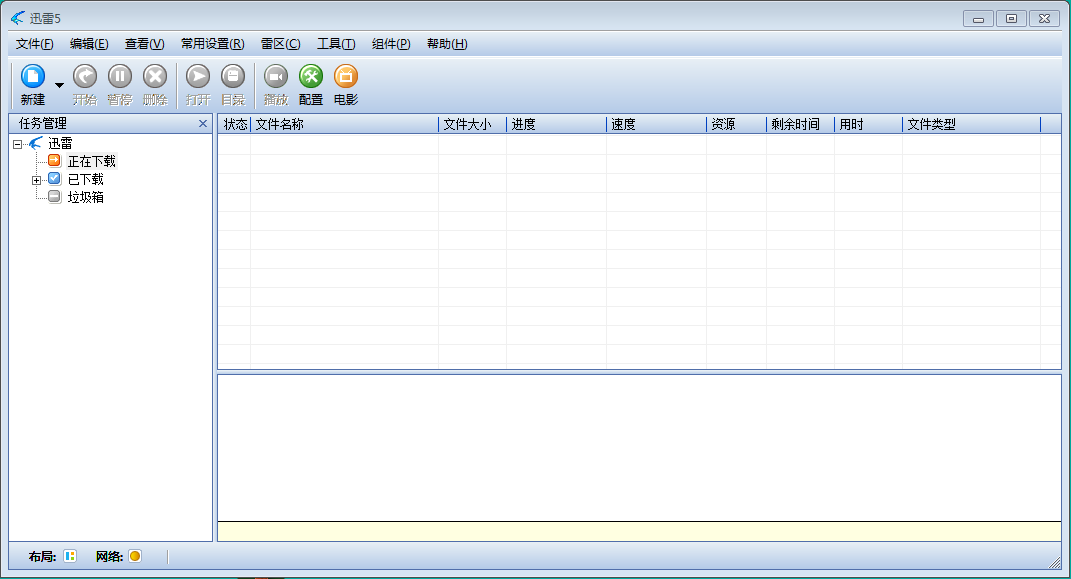Sort by the 文件名称 column header
Screen dimensions: 1071x579
click(344, 125)
